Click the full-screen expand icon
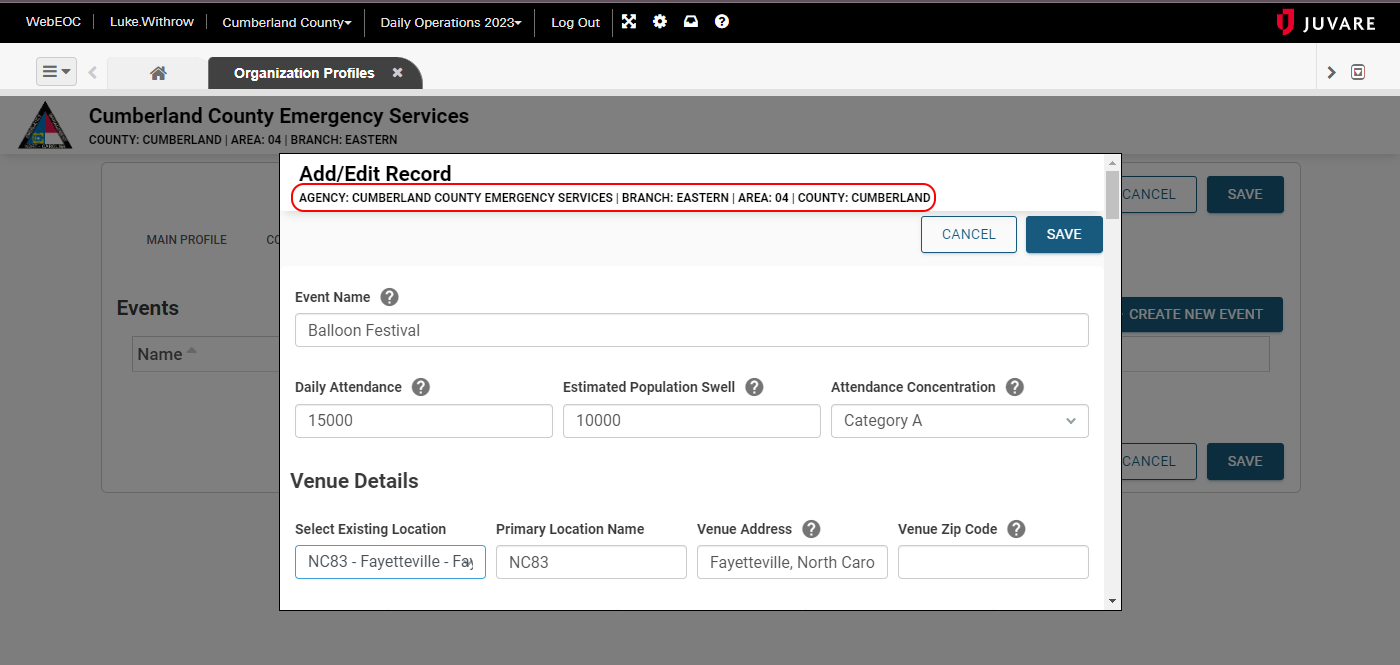Image resolution: width=1400 pixels, height=665 pixels. point(628,21)
